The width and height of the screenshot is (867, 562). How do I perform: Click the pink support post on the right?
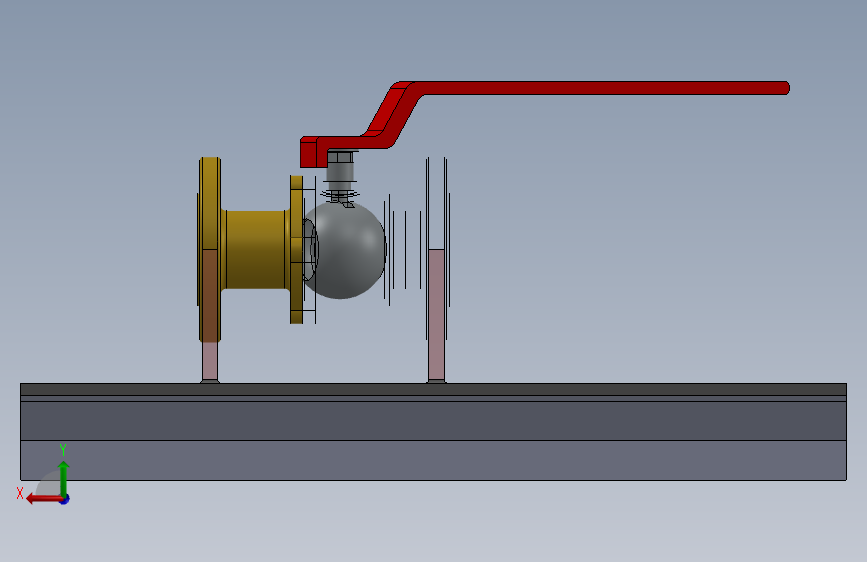tap(436, 314)
